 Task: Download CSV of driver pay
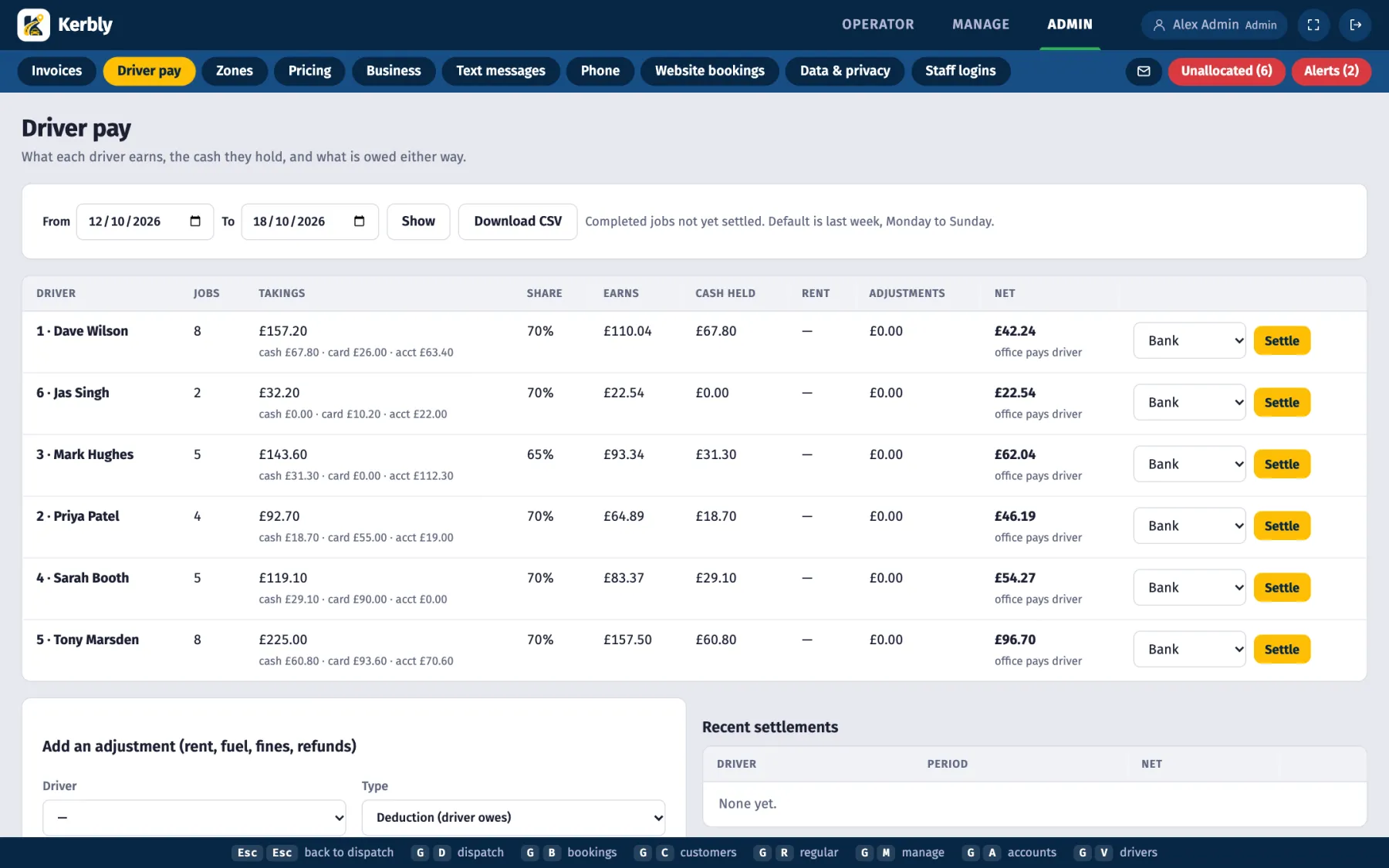tap(518, 221)
